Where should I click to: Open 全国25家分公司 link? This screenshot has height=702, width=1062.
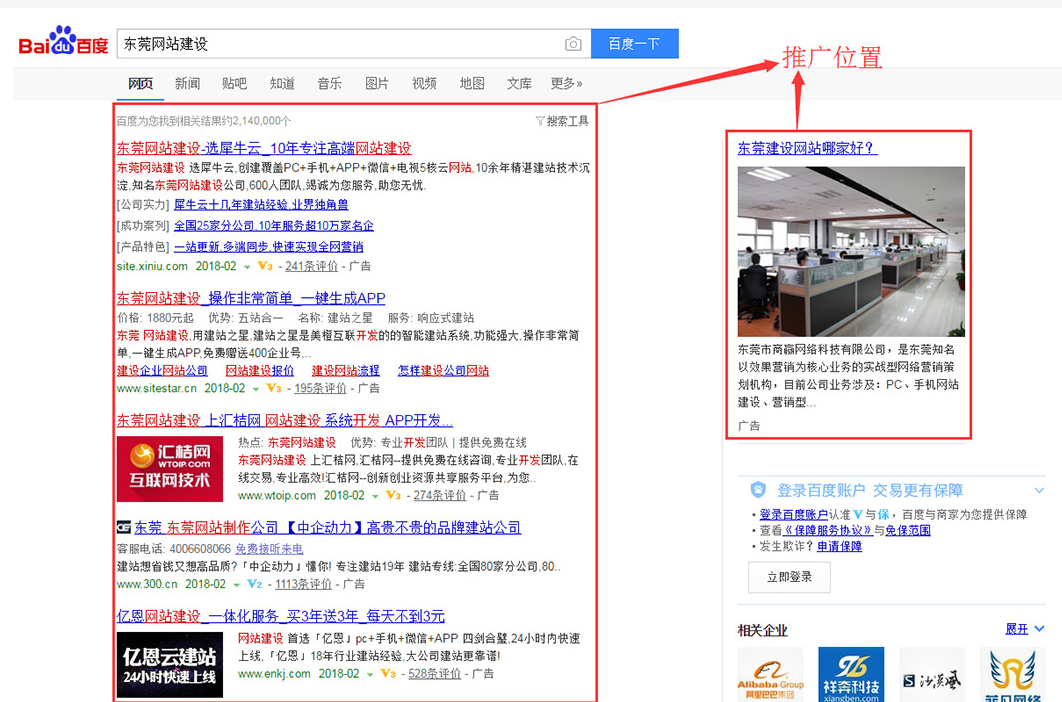tap(274, 226)
